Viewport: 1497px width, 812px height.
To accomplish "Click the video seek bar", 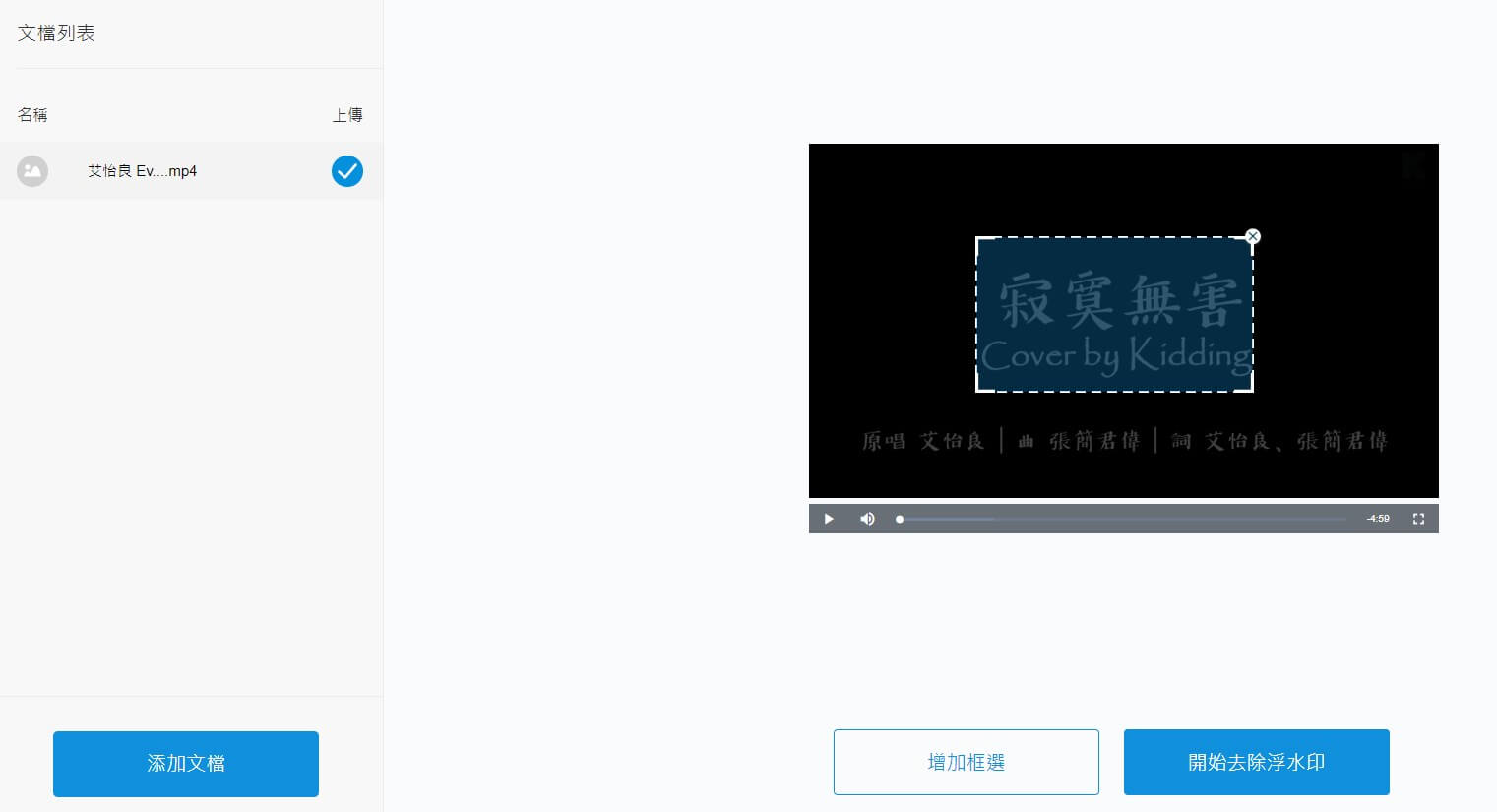I will click(x=1122, y=519).
